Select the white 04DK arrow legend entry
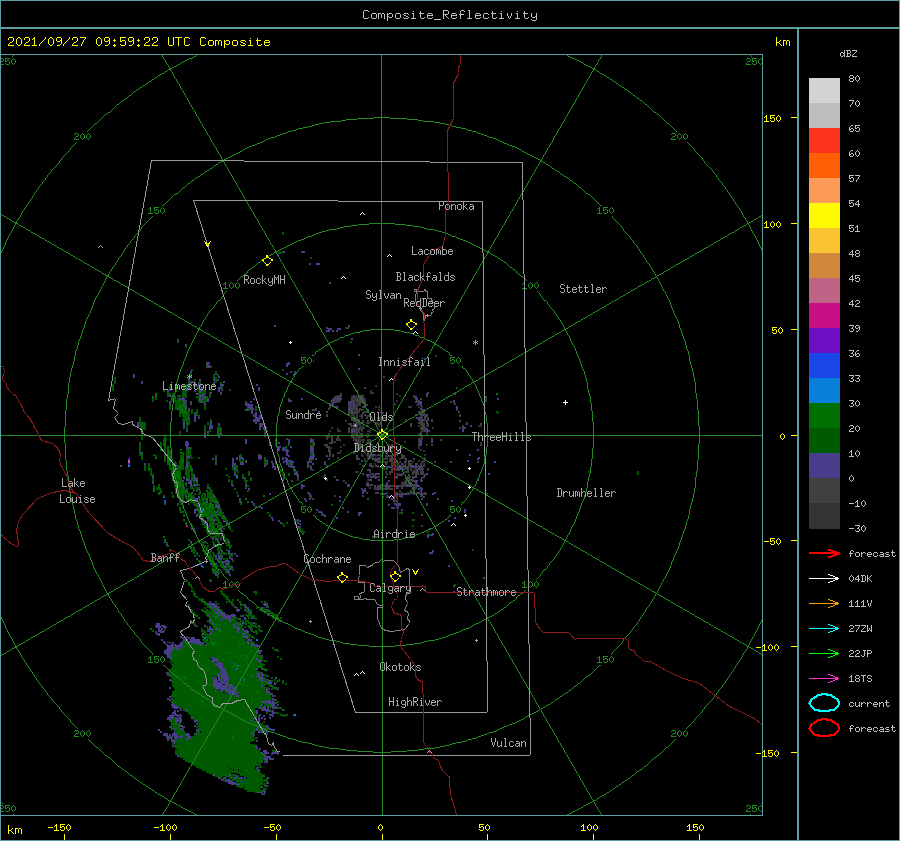Image resolution: width=900 pixels, height=841 pixels. [824, 578]
